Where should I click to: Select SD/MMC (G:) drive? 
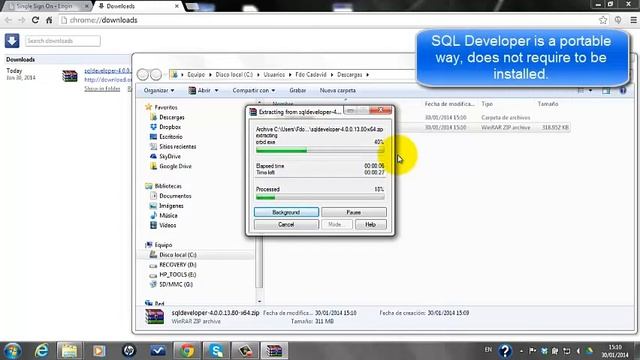[x=176, y=284]
